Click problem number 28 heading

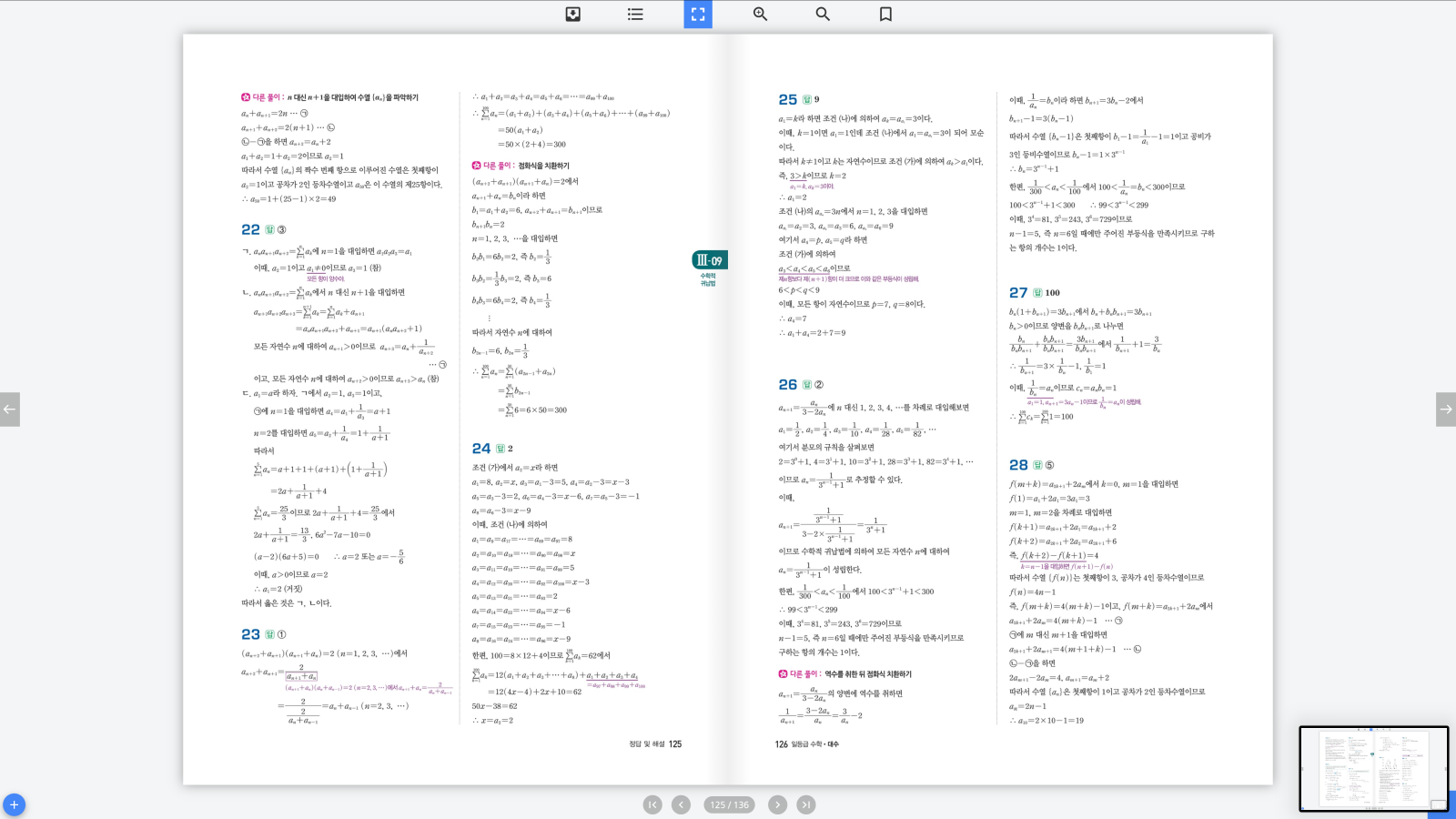[x=1018, y=465]
